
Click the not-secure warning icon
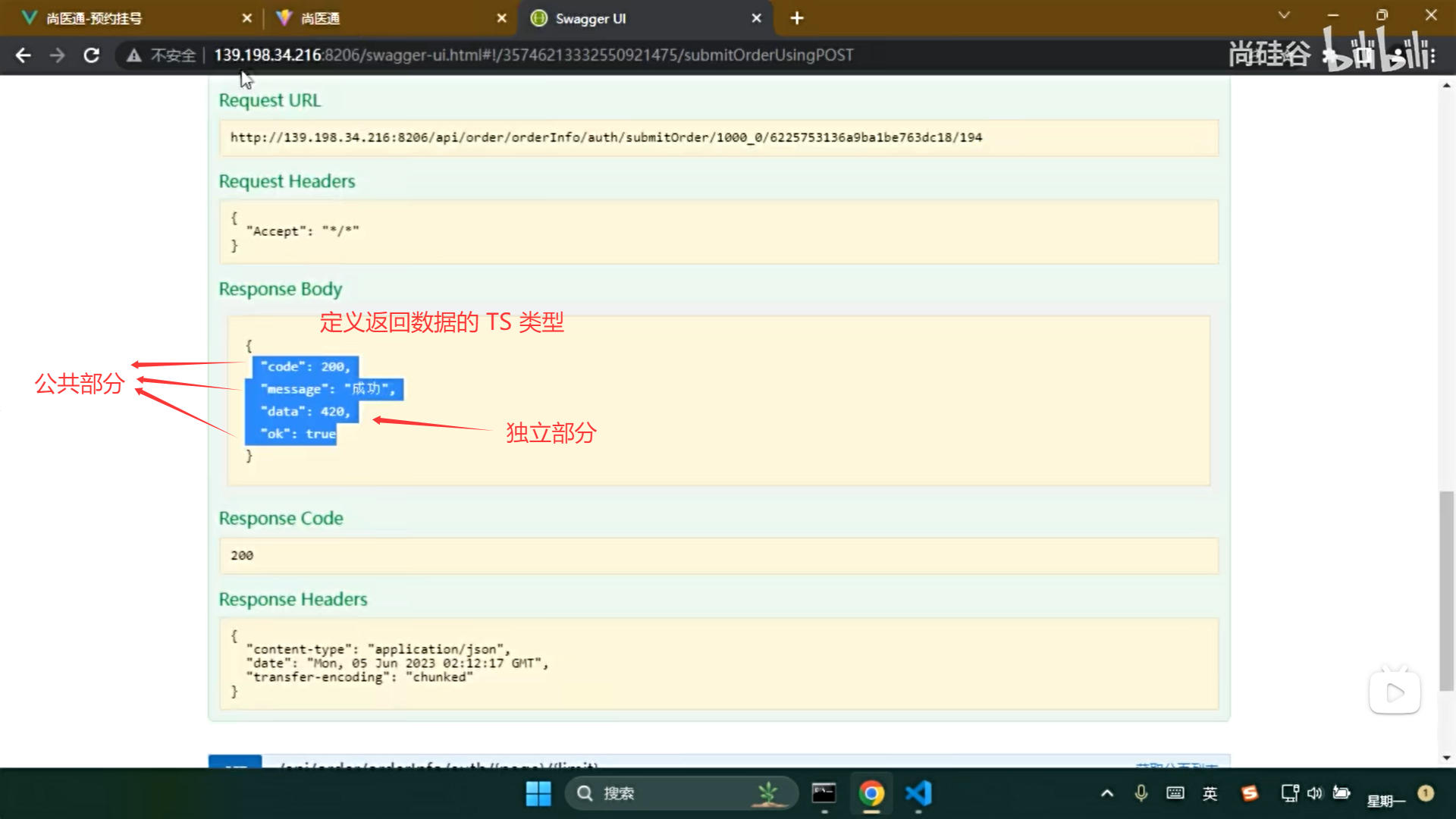point(134,55)
